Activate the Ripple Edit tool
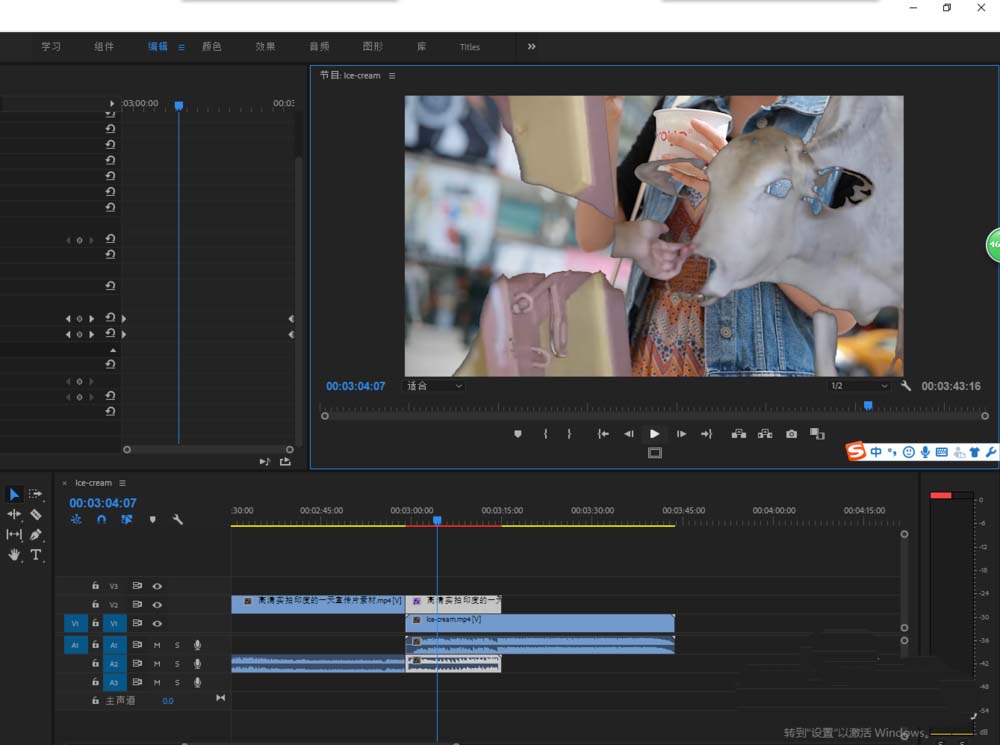This screenshot has width=1000, height=745. coord(14,514)
